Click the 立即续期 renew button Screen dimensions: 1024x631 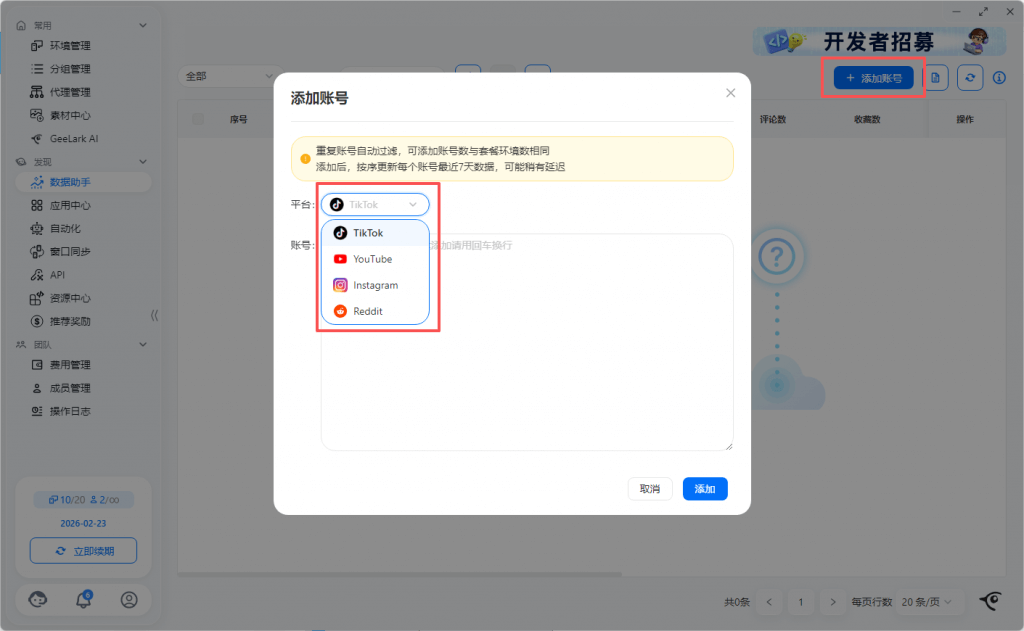[83, 551]
